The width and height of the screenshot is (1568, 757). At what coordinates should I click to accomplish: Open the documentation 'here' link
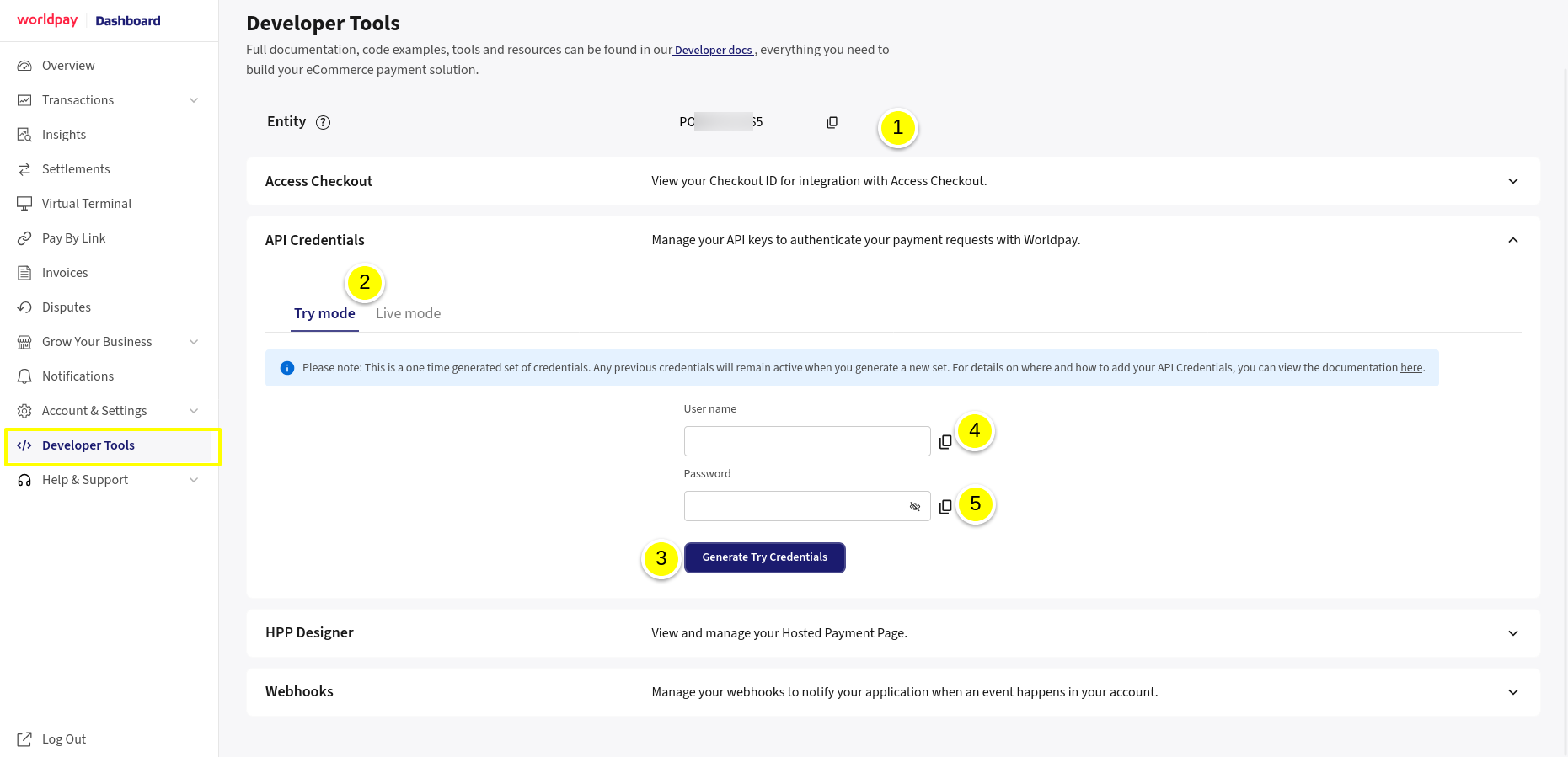click(1411, 368)
